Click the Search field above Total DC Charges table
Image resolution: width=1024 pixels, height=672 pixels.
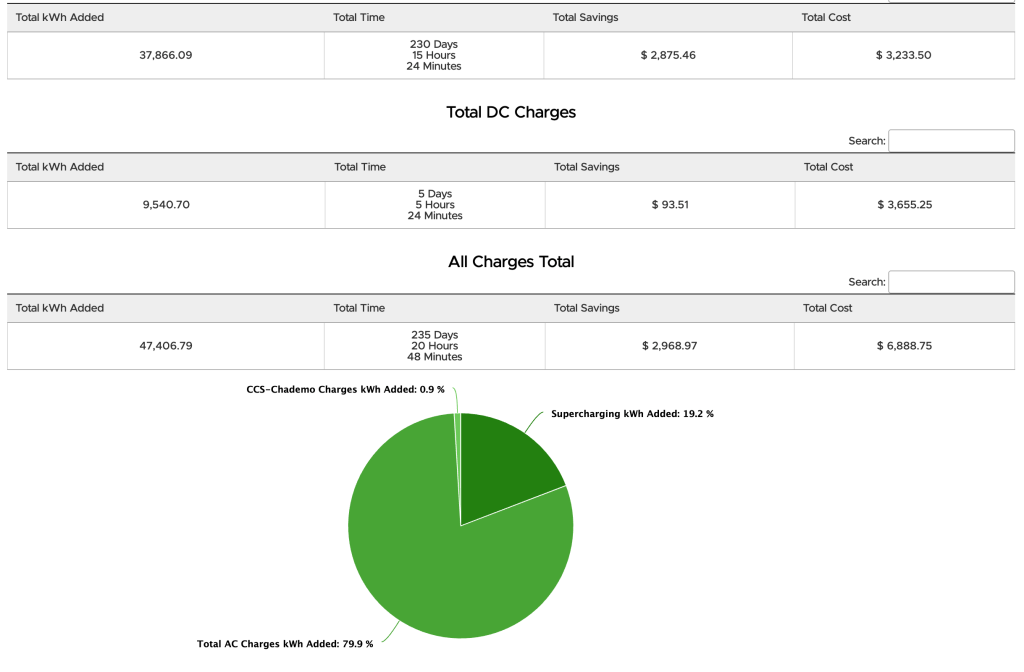951,141
